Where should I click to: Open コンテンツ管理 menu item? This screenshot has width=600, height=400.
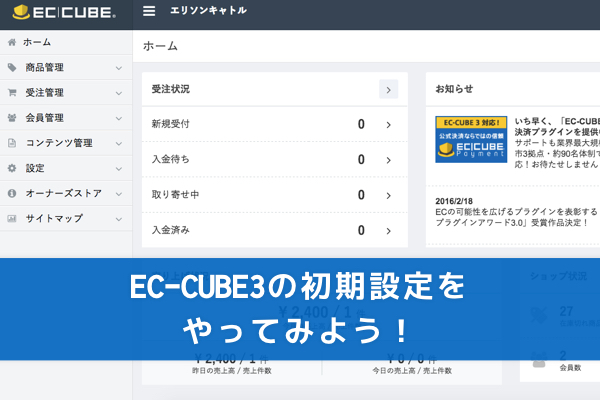click(66, 143)
